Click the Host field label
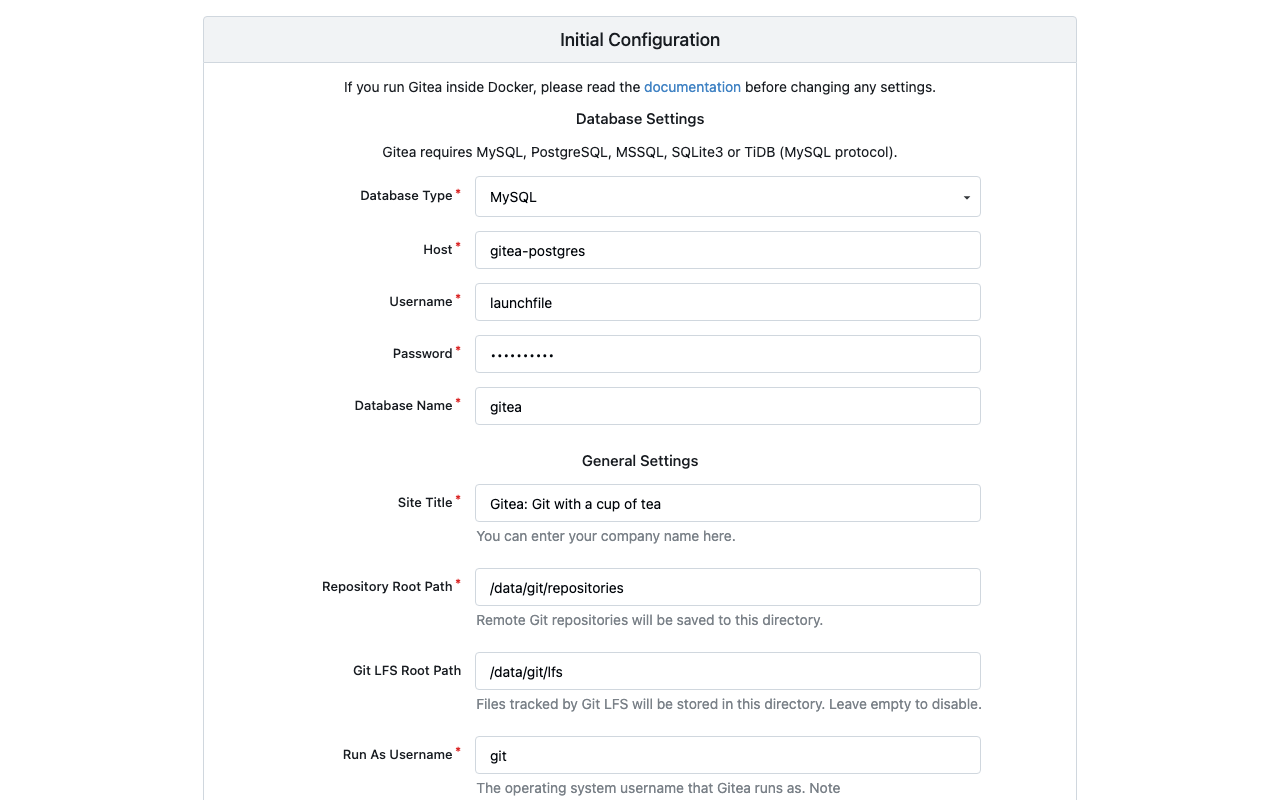This screenshot has width=1280, height=800. [x=438, y=249]
